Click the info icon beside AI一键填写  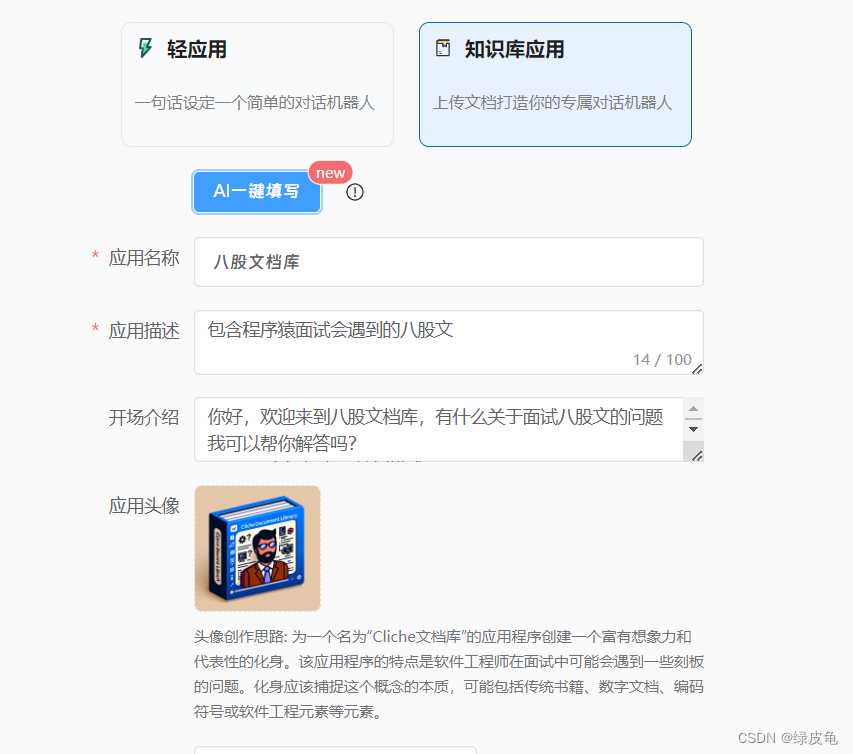pyautogui.click(x=355, y=192)
